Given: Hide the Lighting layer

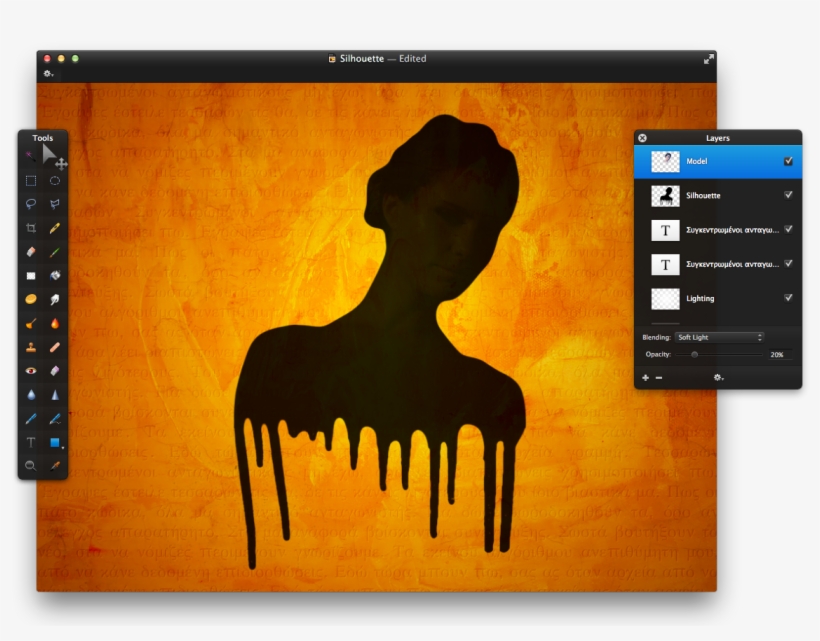Looking at the screenshot, I should point(789,298).
